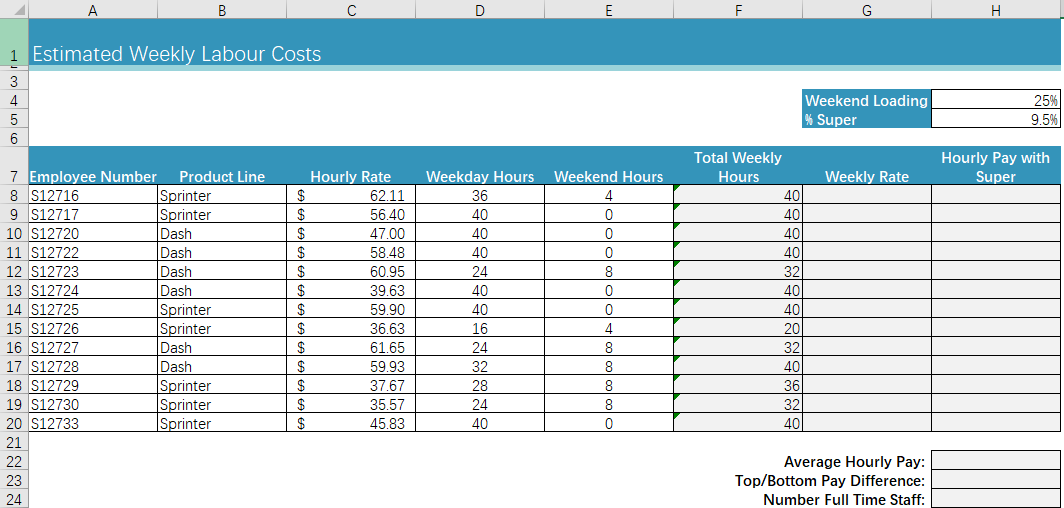The image size is (1064, 508).
Task: Select the Number Full Time Staff result cell
Action: coord(995,499)
